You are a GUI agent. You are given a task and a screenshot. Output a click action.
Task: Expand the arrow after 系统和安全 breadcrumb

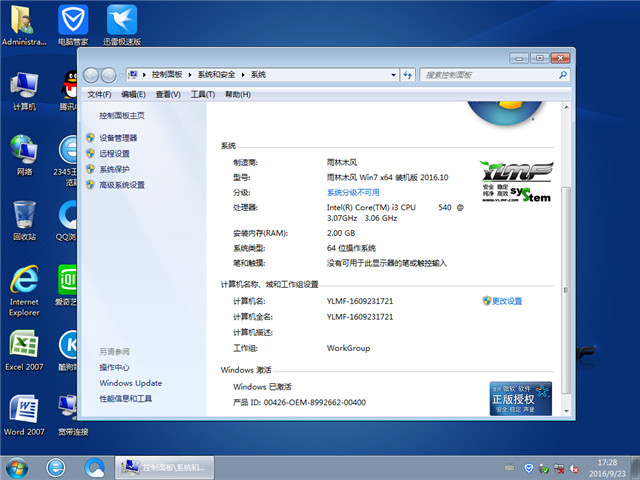[243, 75]
